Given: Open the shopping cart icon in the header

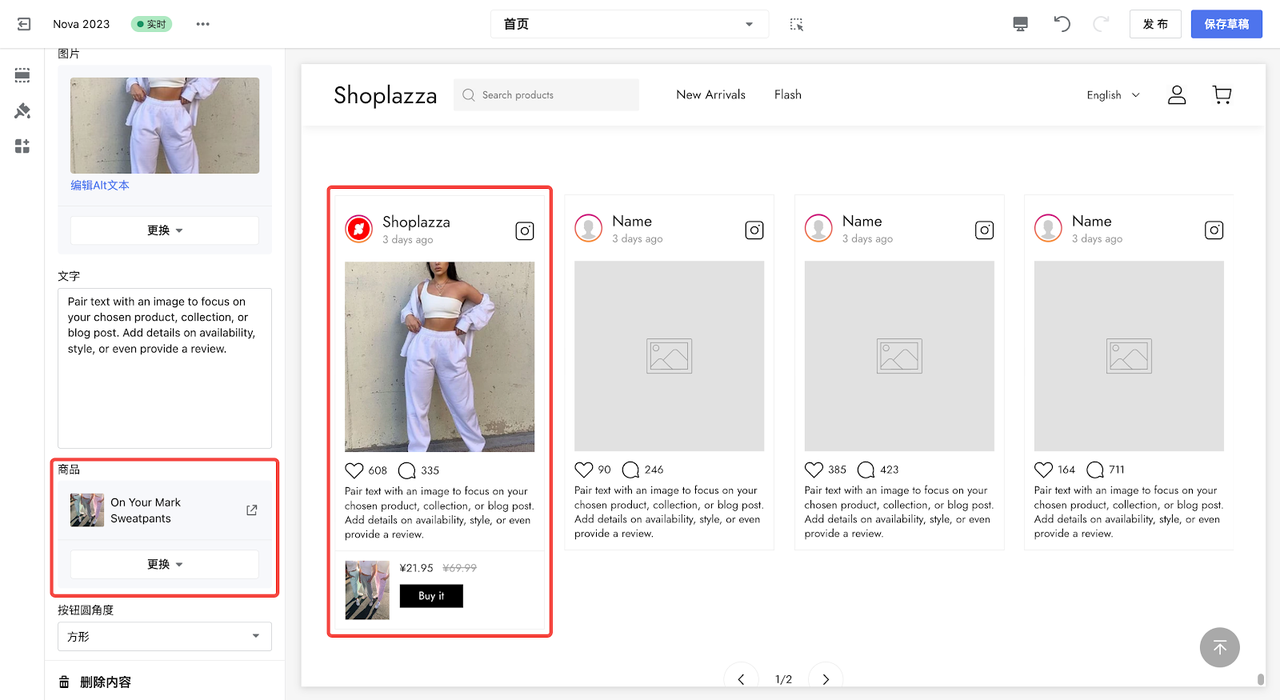Looking at the screenshot, I should pyautogui.click(x=1222, y=95).
